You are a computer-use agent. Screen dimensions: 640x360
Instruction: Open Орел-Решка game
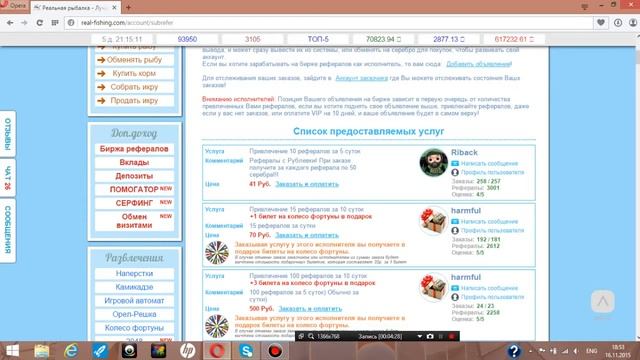click(134, 314)
